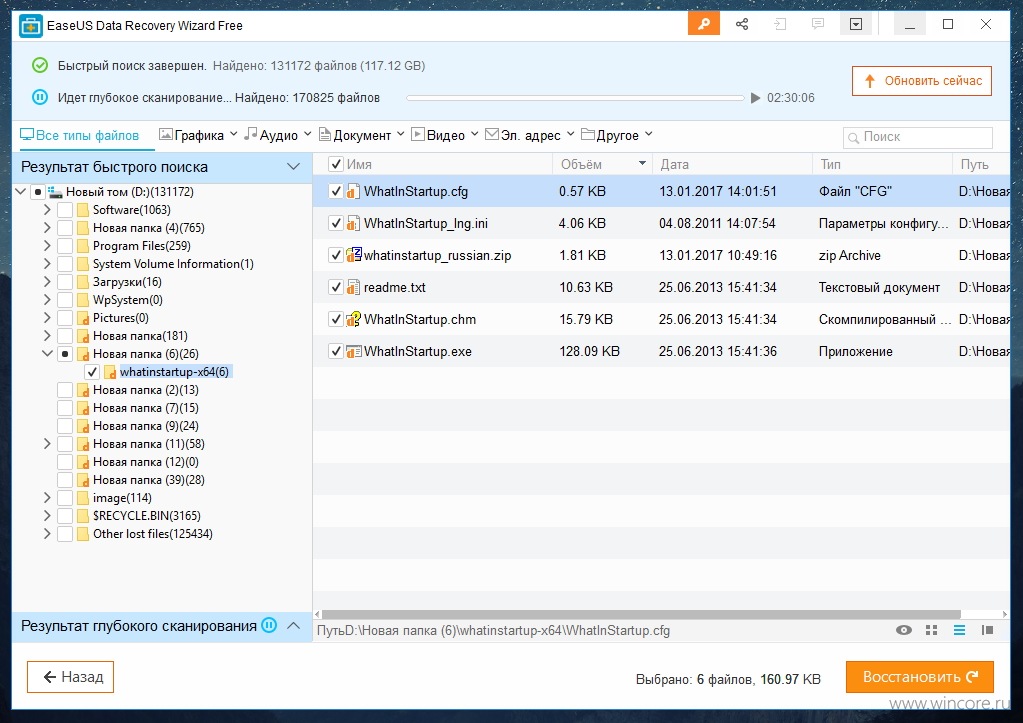The image size is (1023, 723).
Task: Uncheck the WhatInStartup.cfg checkbox
Action: (335, 191)
